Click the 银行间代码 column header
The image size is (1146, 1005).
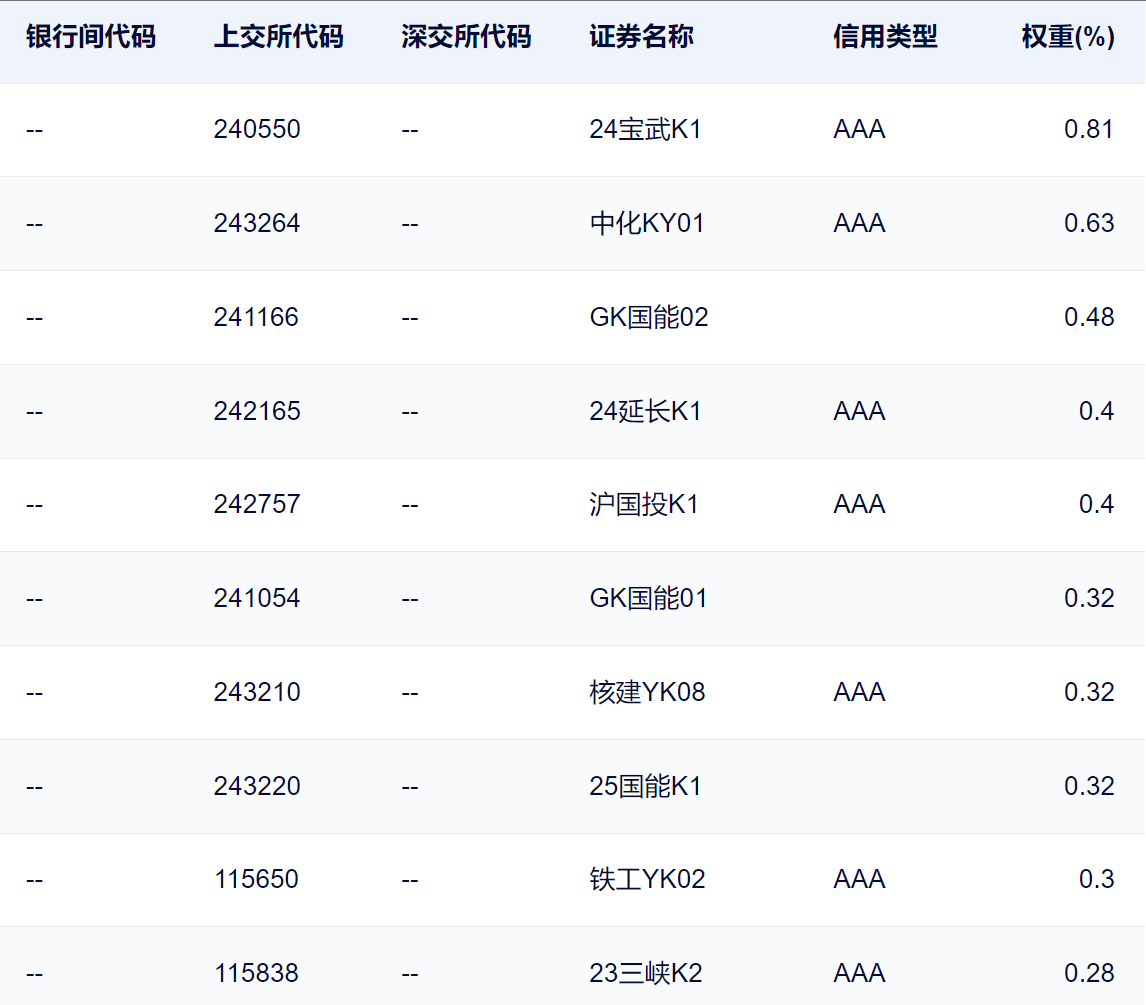pyautogui.click(x=91, y=37)
